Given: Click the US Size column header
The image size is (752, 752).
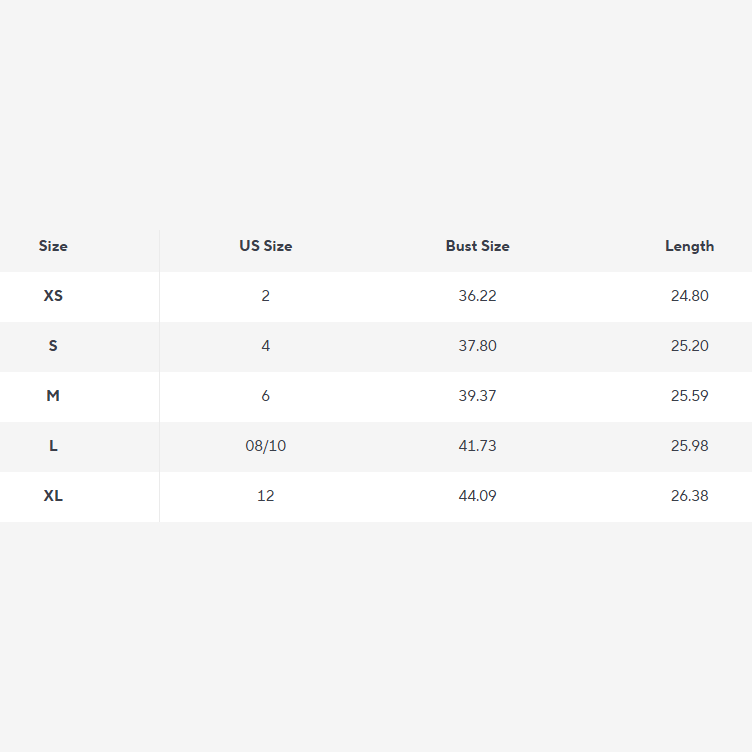Looking at the screenshot, I should click(x=265, y=246).
